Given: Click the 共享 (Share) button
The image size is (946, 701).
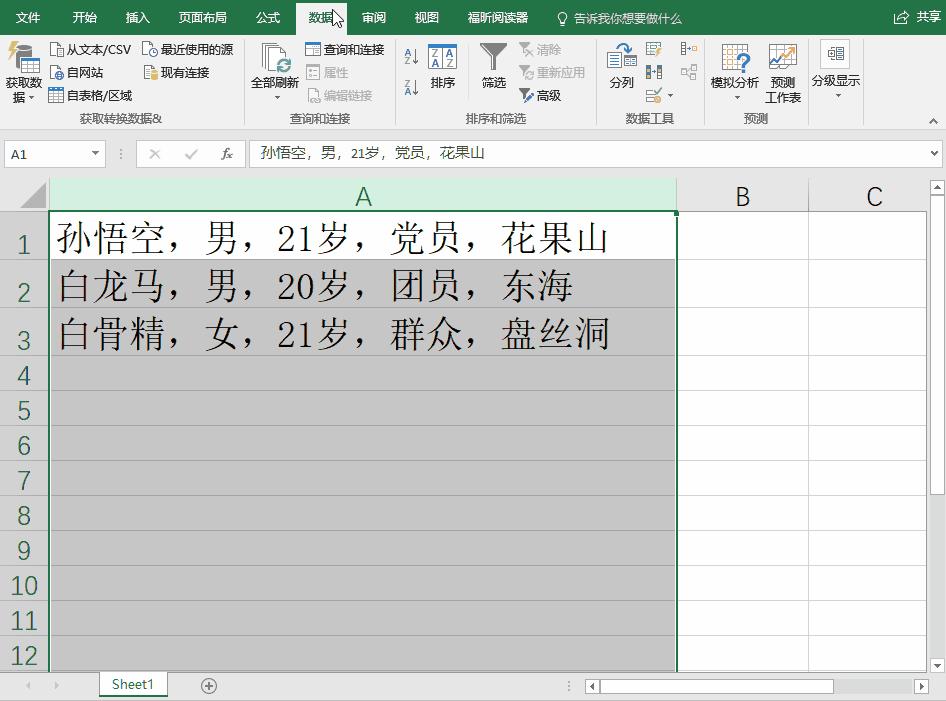Looking at the screenshot, I should 917,17.
